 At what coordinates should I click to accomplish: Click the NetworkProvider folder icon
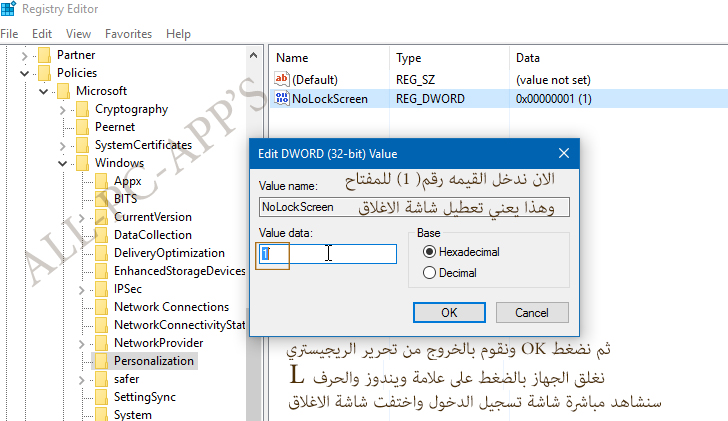click(x=101, y=343)
